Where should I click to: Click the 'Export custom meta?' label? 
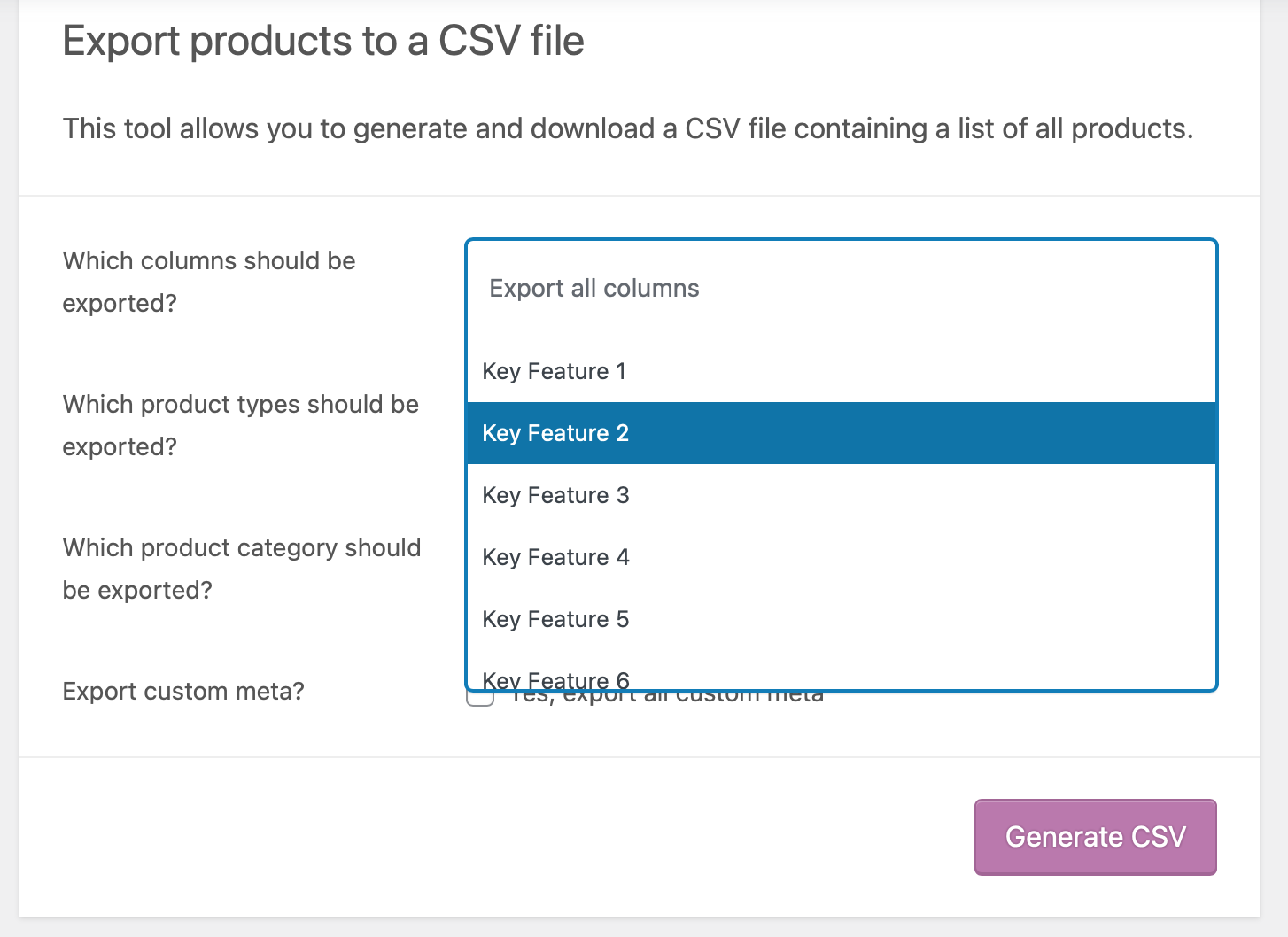pos(183,691)
